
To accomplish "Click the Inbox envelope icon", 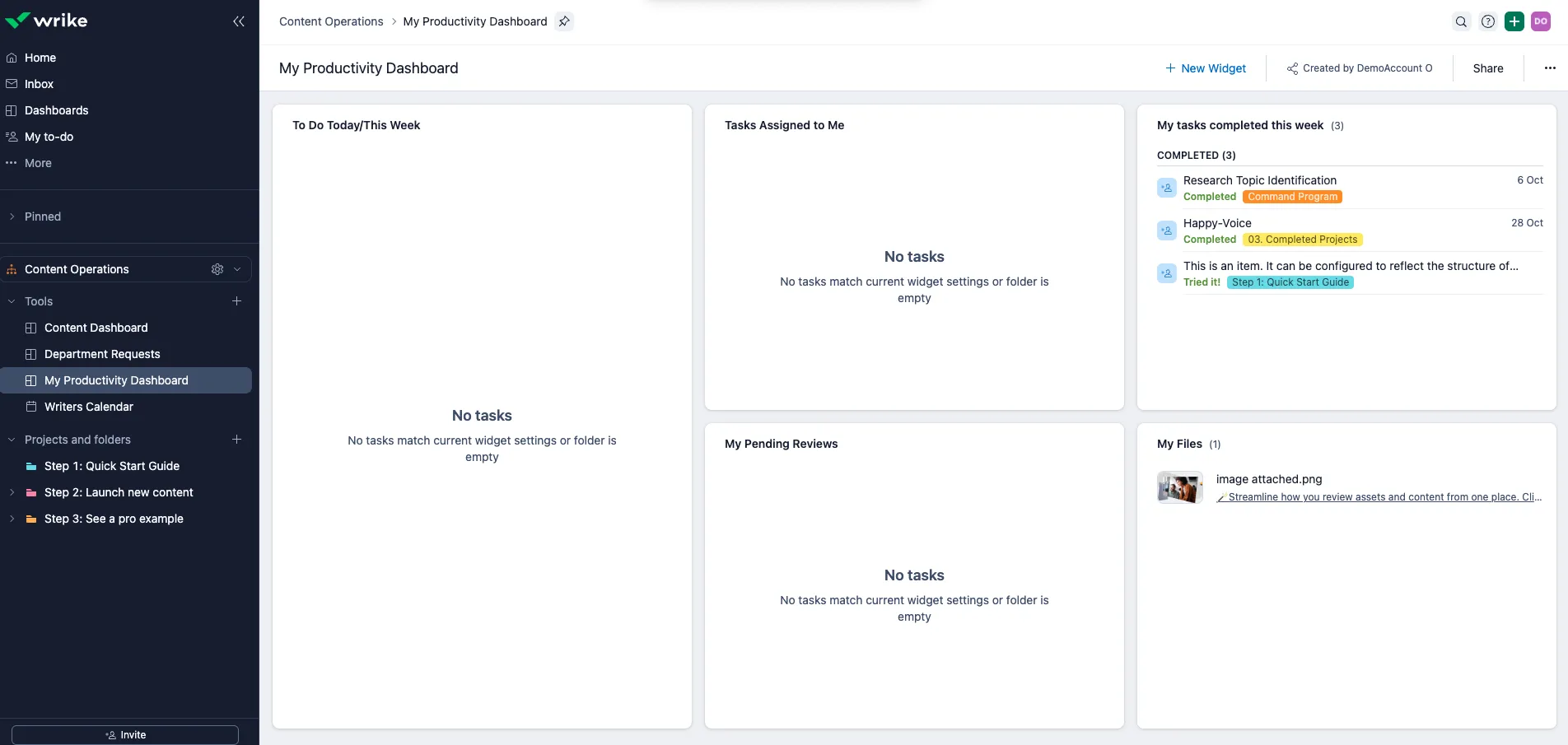I will 12,84.
